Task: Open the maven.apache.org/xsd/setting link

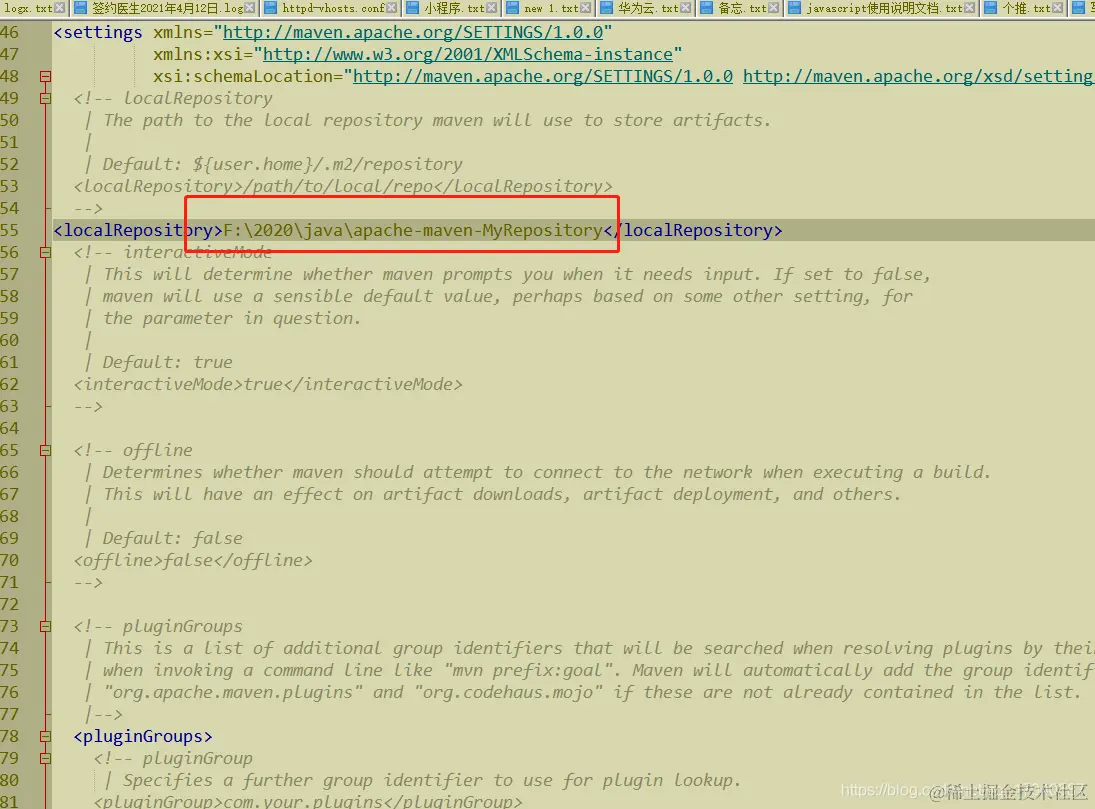Action: [x=918, y=77]
